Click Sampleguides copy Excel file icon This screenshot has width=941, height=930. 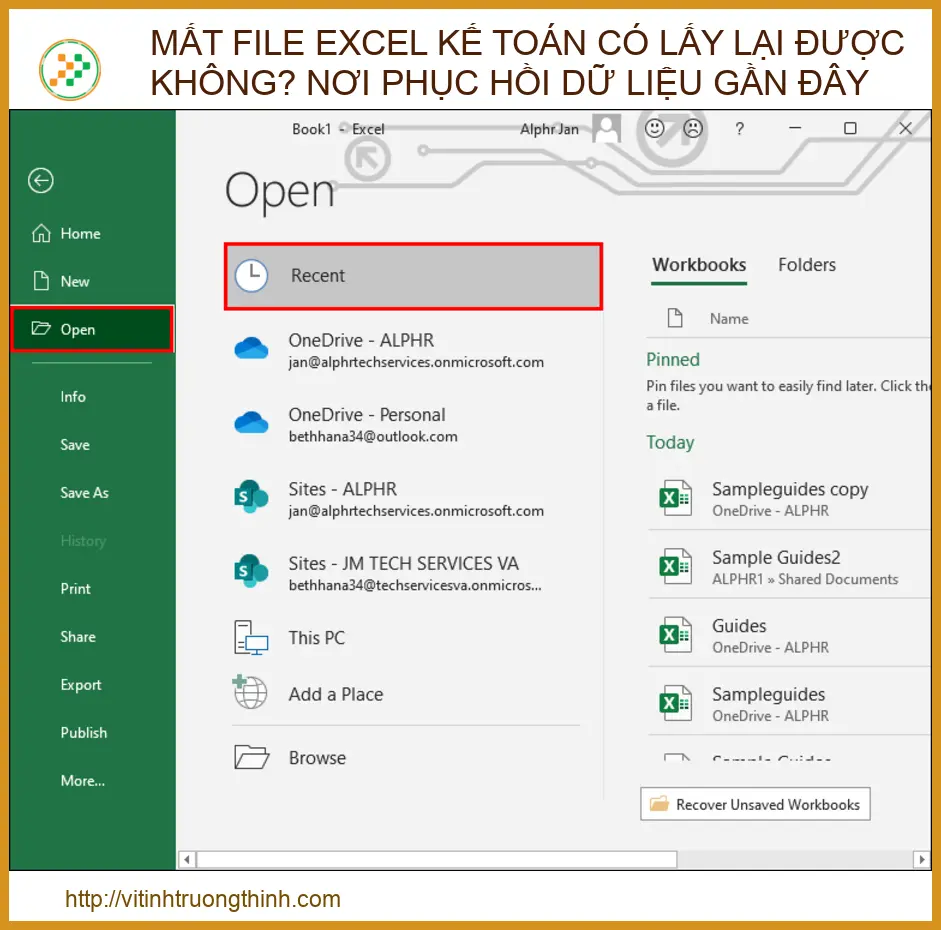tap(675, 499)
